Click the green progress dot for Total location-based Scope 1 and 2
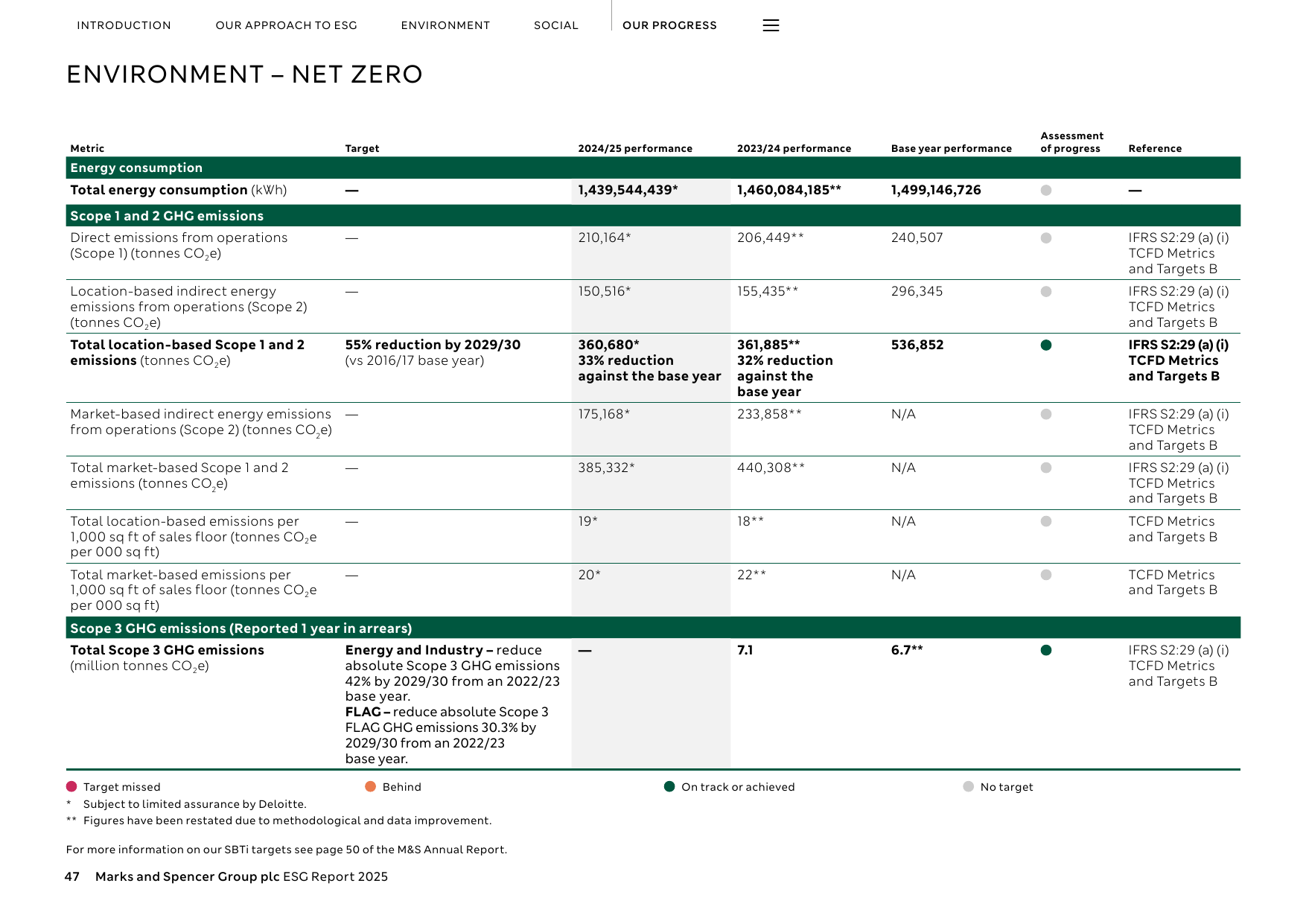The image size is (1306, 924). [x=1046, y=345]
